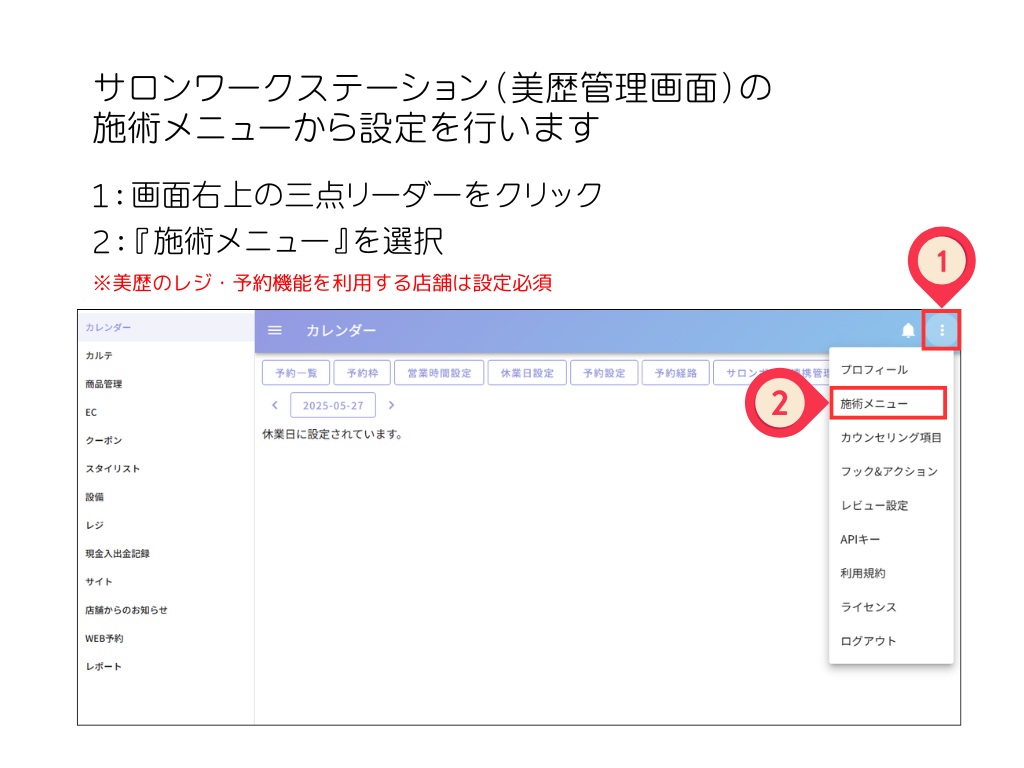Click the カレンダー title in the header bar
Screen dimensions: 1024x768
[341, 330]
